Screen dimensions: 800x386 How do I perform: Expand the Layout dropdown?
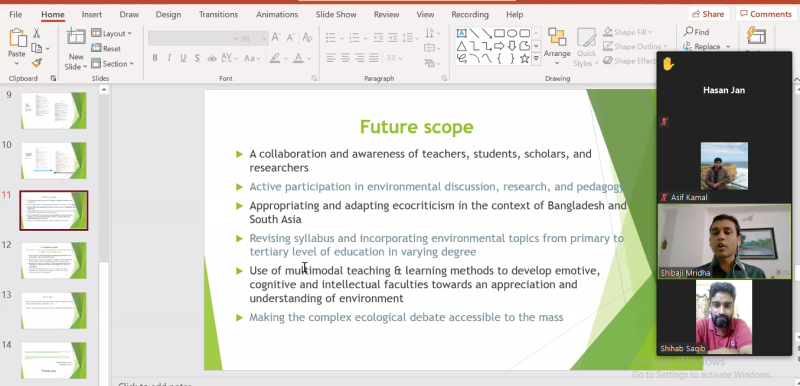pyautogui.click(x=111, y=33)
